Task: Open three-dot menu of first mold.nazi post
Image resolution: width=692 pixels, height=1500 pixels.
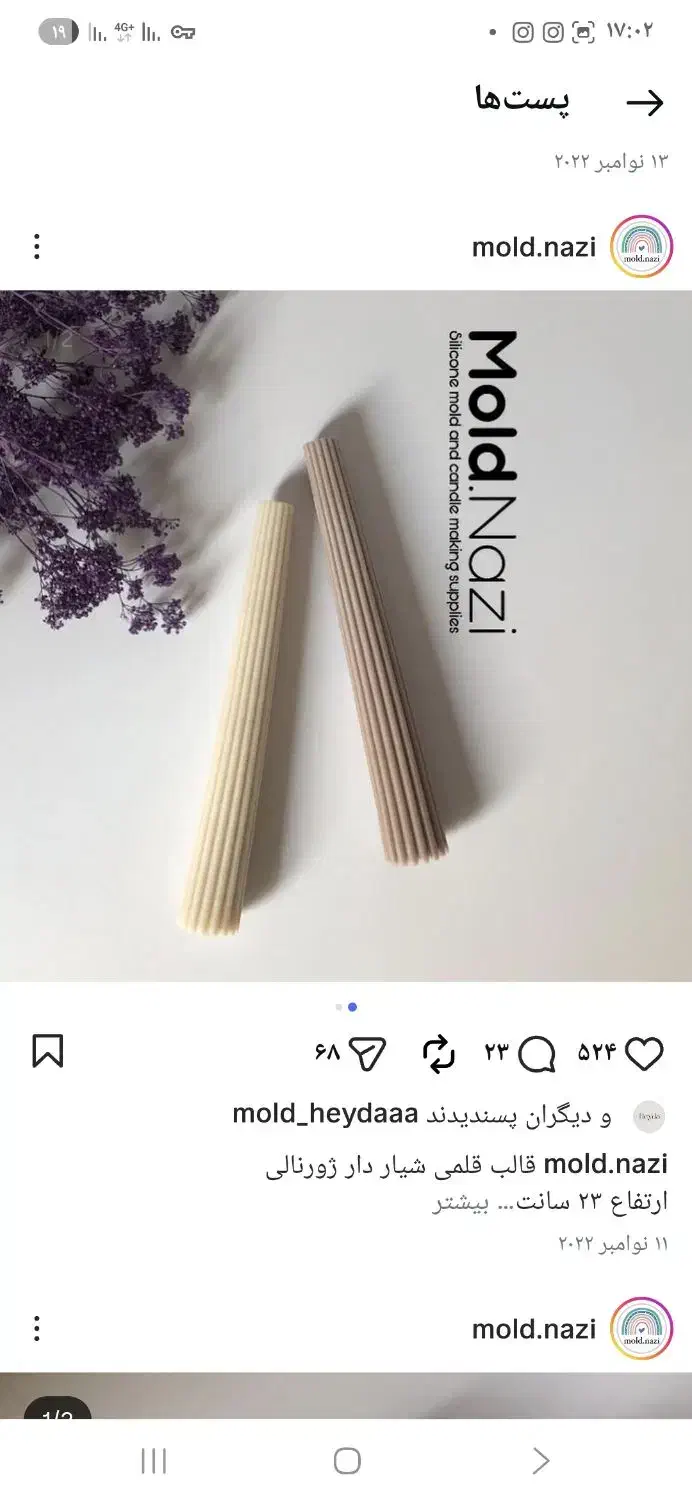Action: click(37, 246)
